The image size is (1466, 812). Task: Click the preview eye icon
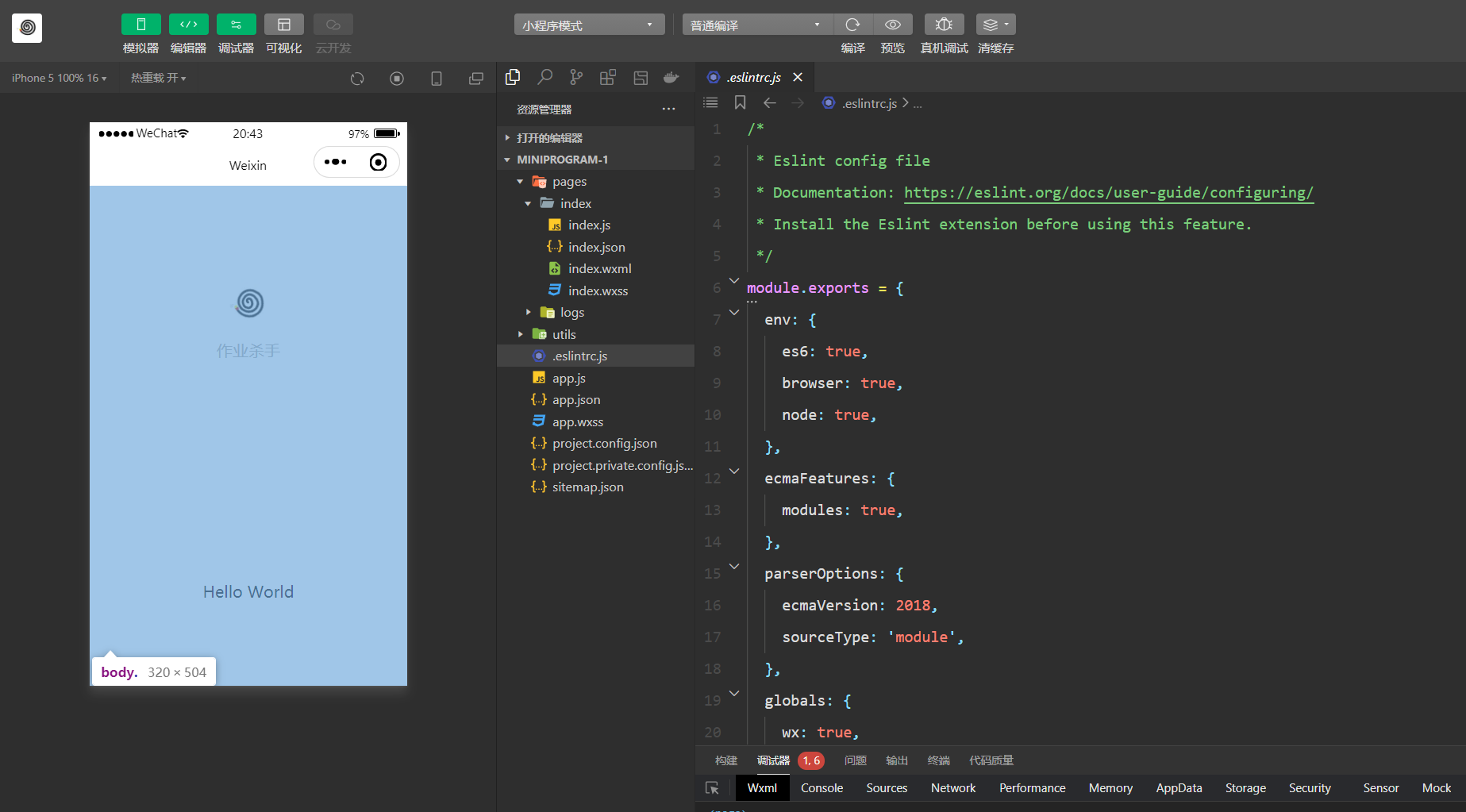pos(892,25)
